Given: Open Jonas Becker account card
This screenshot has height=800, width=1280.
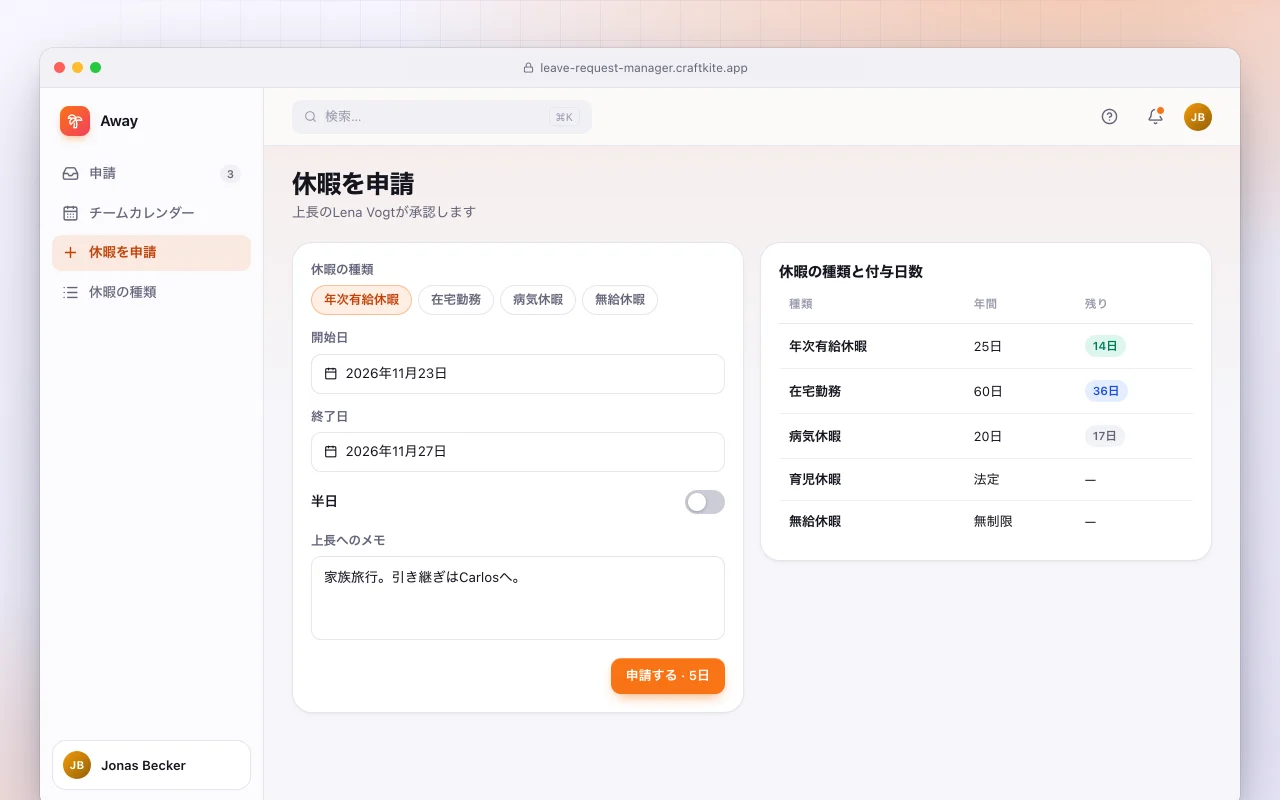Looking at the screenshot, I should pyautogui.click(x=151, y=765).
